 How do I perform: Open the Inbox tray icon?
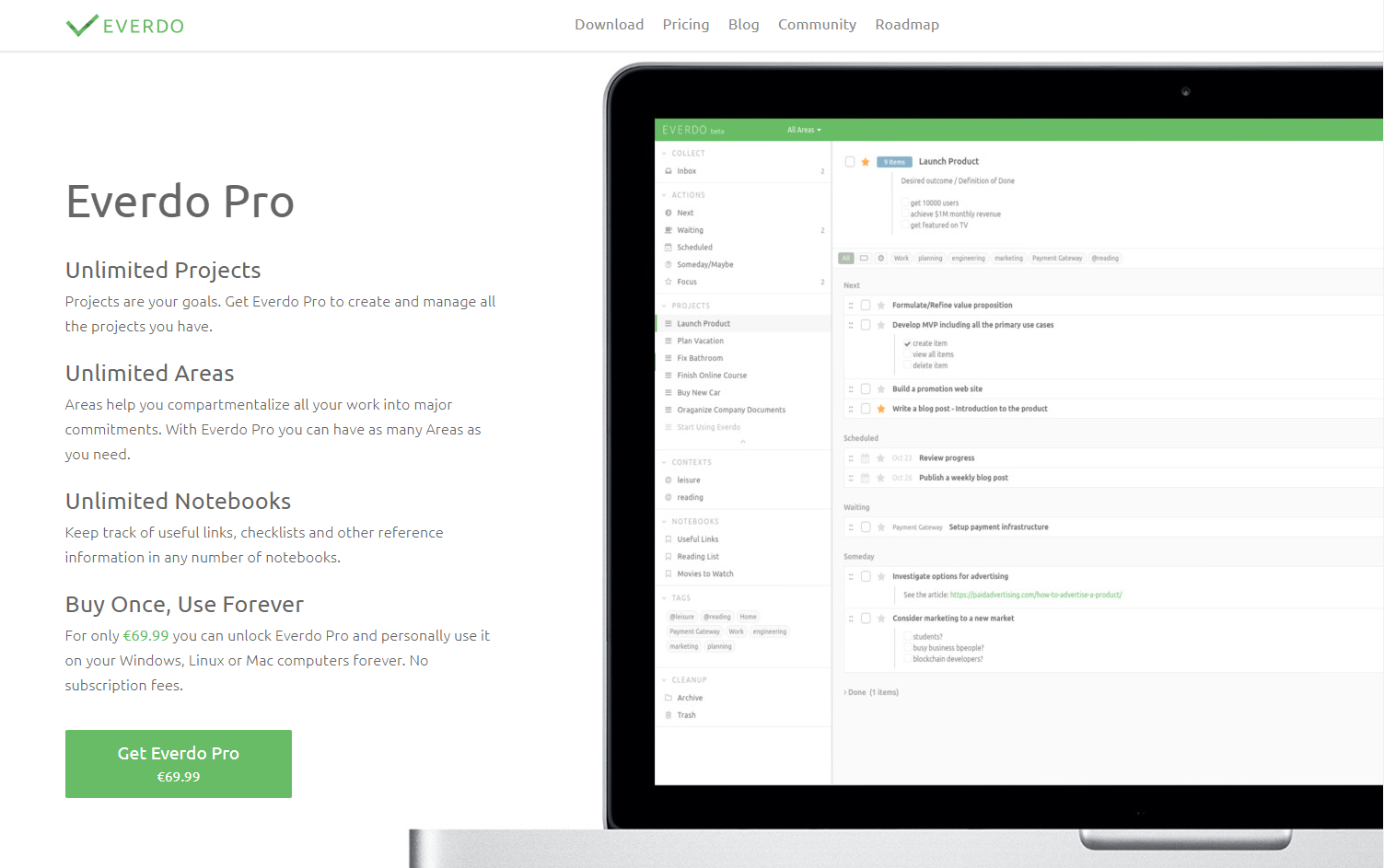click(x=669, y=171)
